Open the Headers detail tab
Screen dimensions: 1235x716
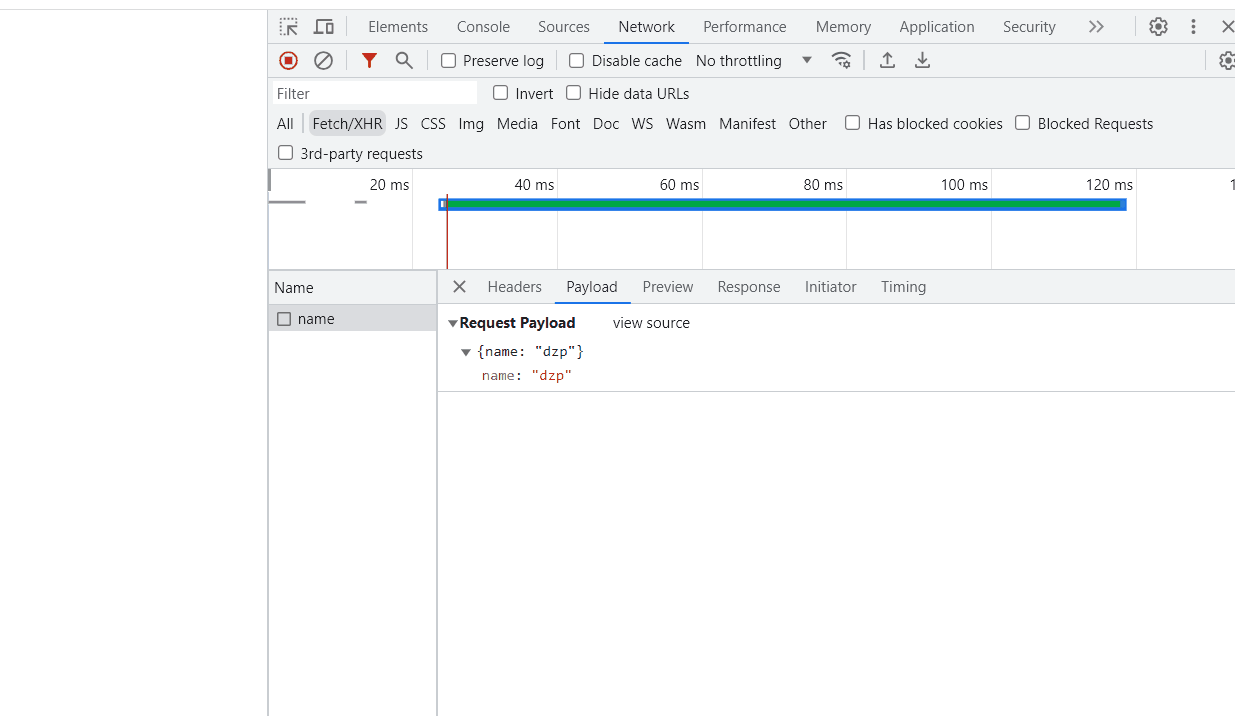click(x=515, y=287)
